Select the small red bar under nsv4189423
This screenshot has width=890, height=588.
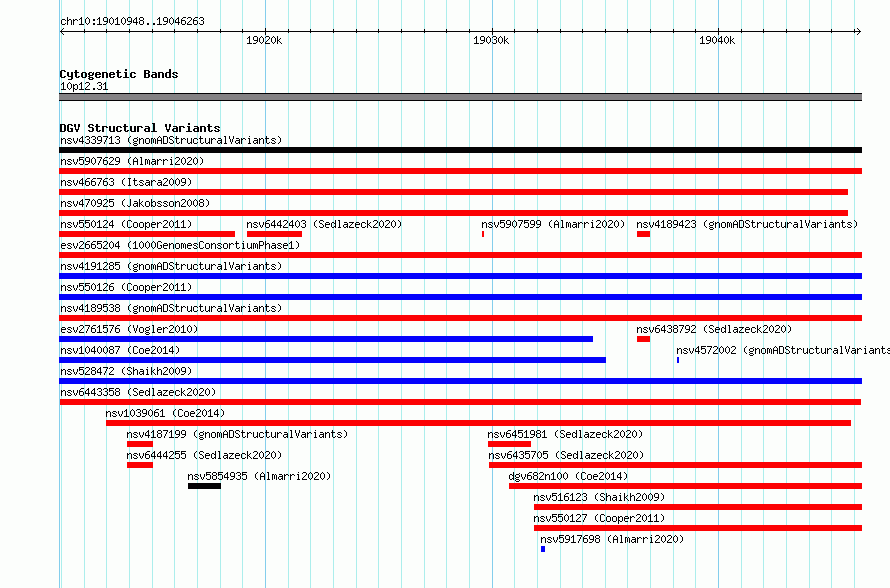[x=643, y=234]
